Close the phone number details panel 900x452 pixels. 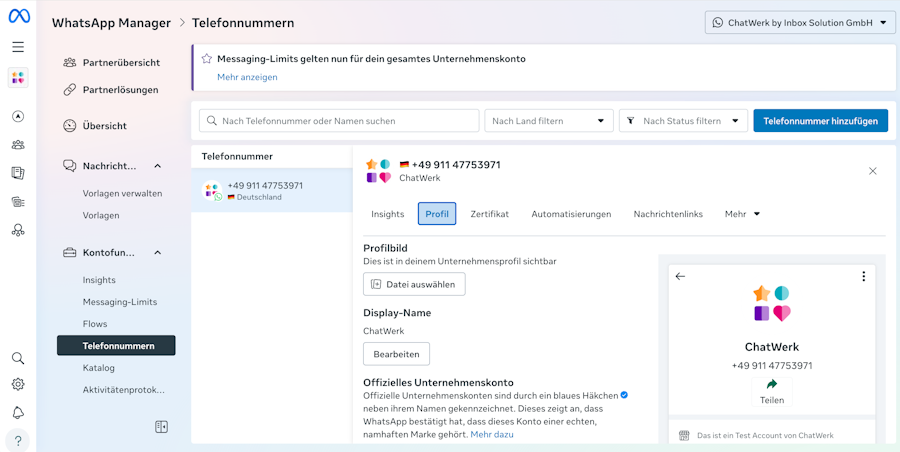872,171
